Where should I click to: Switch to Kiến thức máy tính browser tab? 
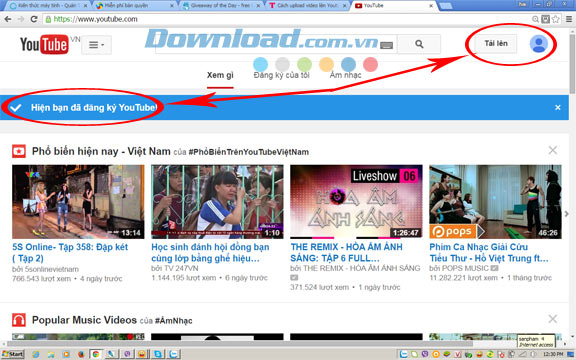(x=48, y=6)
